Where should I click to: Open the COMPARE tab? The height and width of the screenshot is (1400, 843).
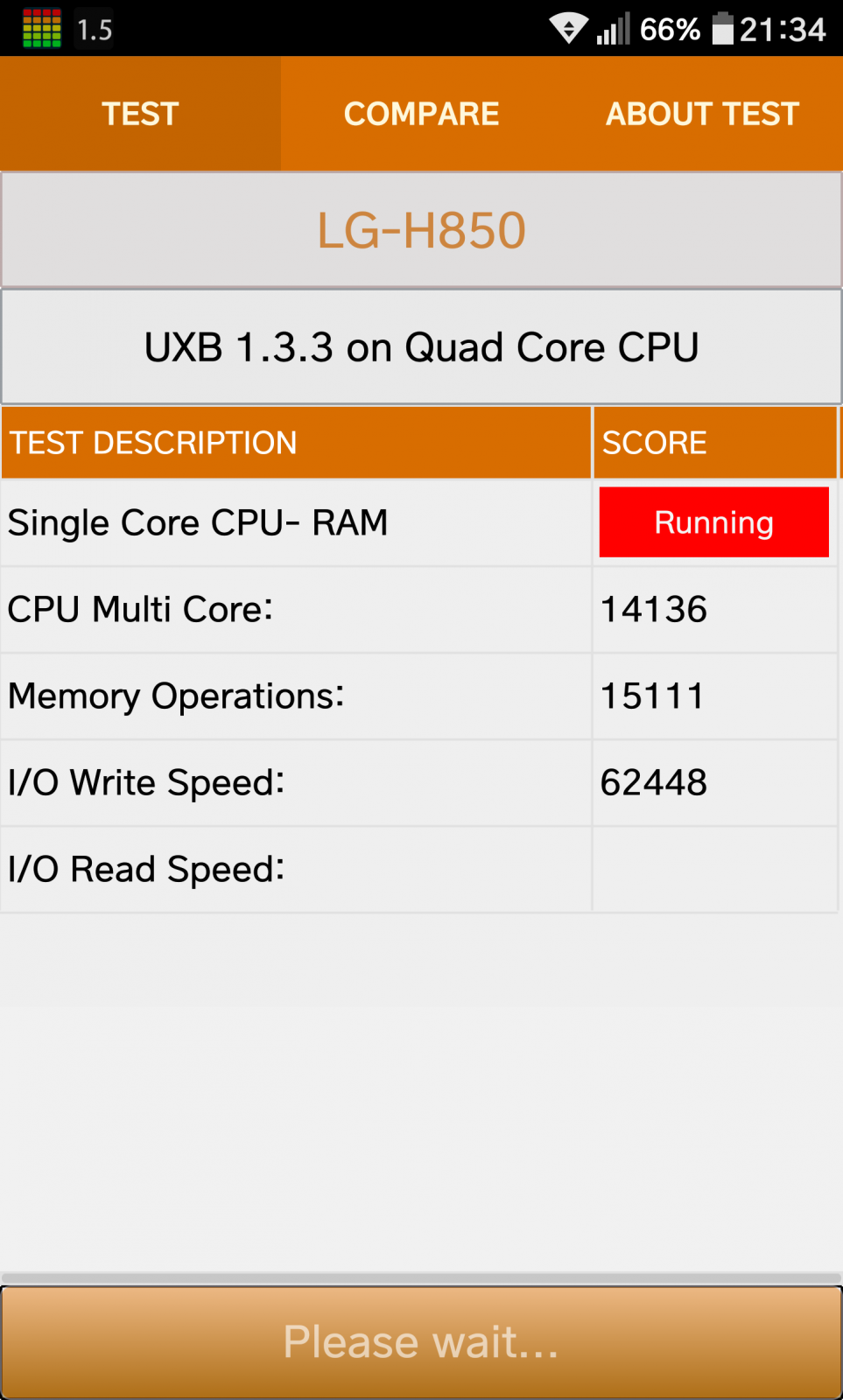click(422, 114)
